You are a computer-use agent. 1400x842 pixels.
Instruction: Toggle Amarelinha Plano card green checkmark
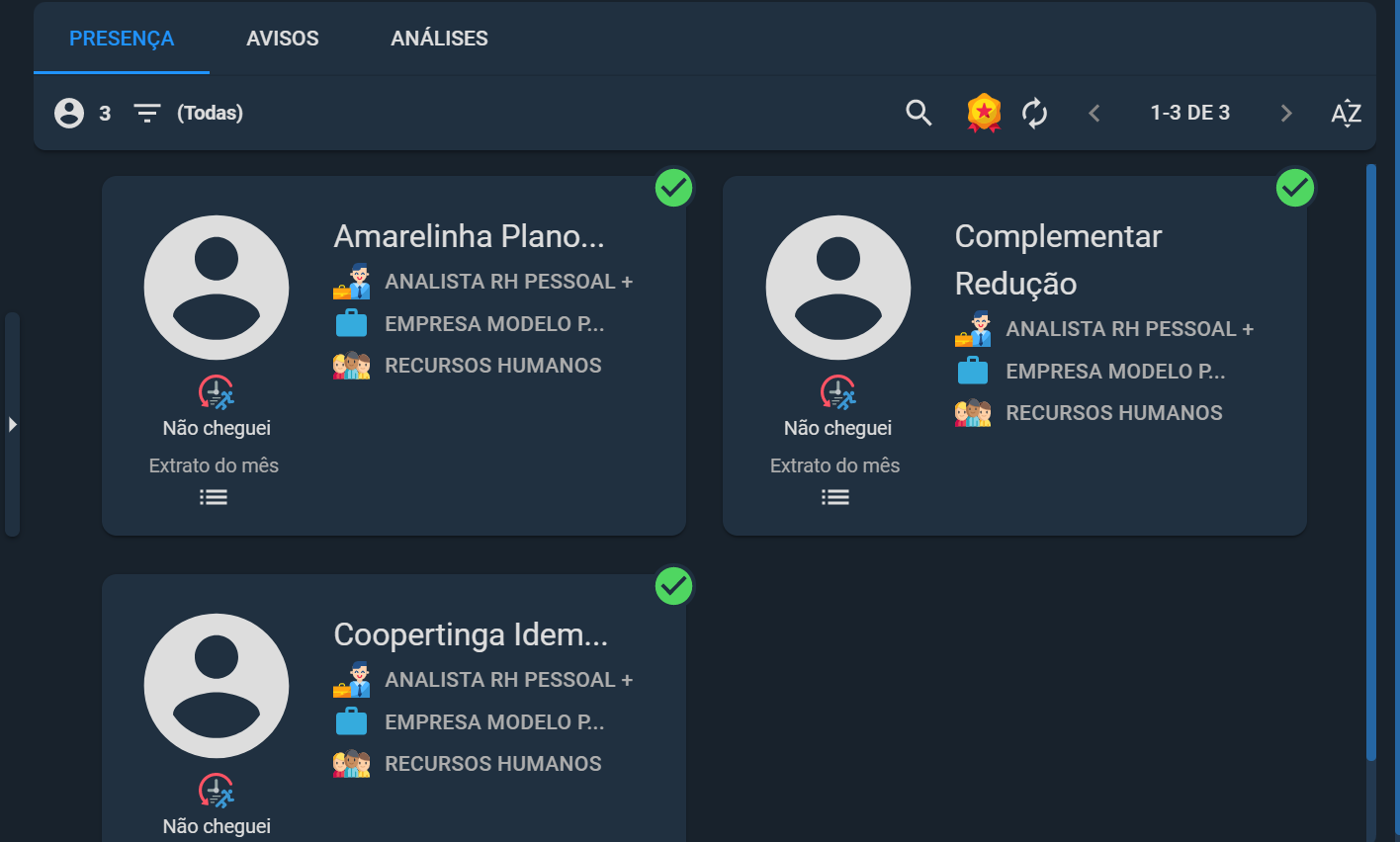673,187
